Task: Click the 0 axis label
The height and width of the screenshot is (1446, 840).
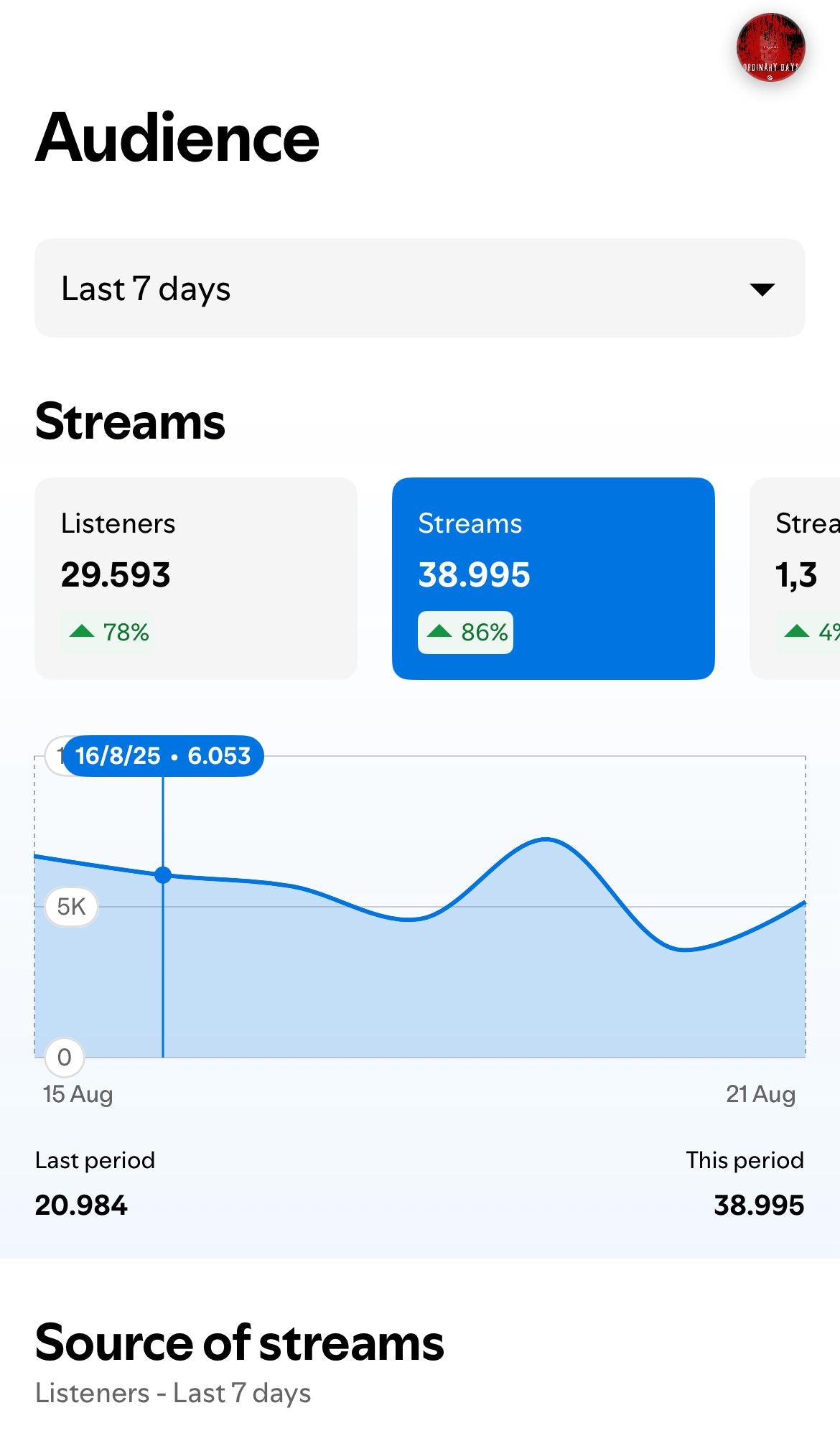Action: click(65, 1057)
